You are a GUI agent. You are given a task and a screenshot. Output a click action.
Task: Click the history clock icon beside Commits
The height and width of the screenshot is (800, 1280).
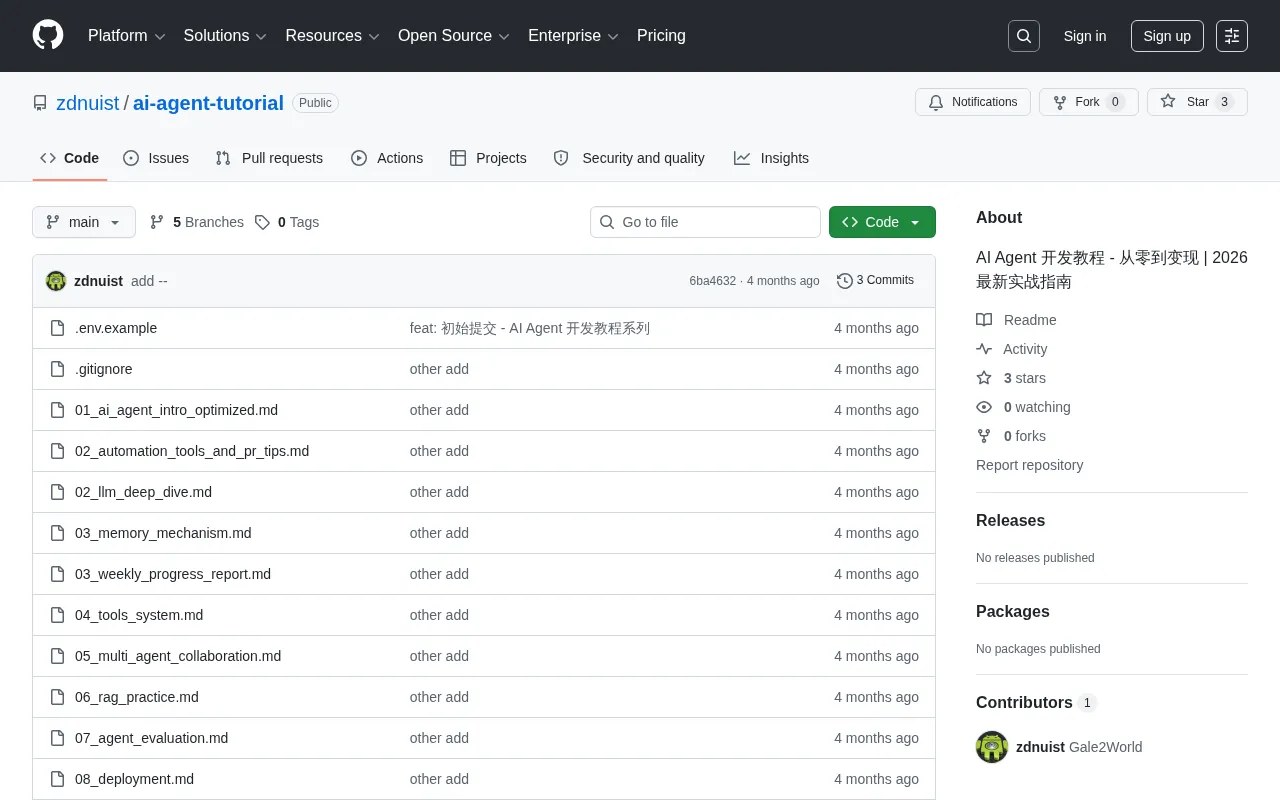coord(845,281)
